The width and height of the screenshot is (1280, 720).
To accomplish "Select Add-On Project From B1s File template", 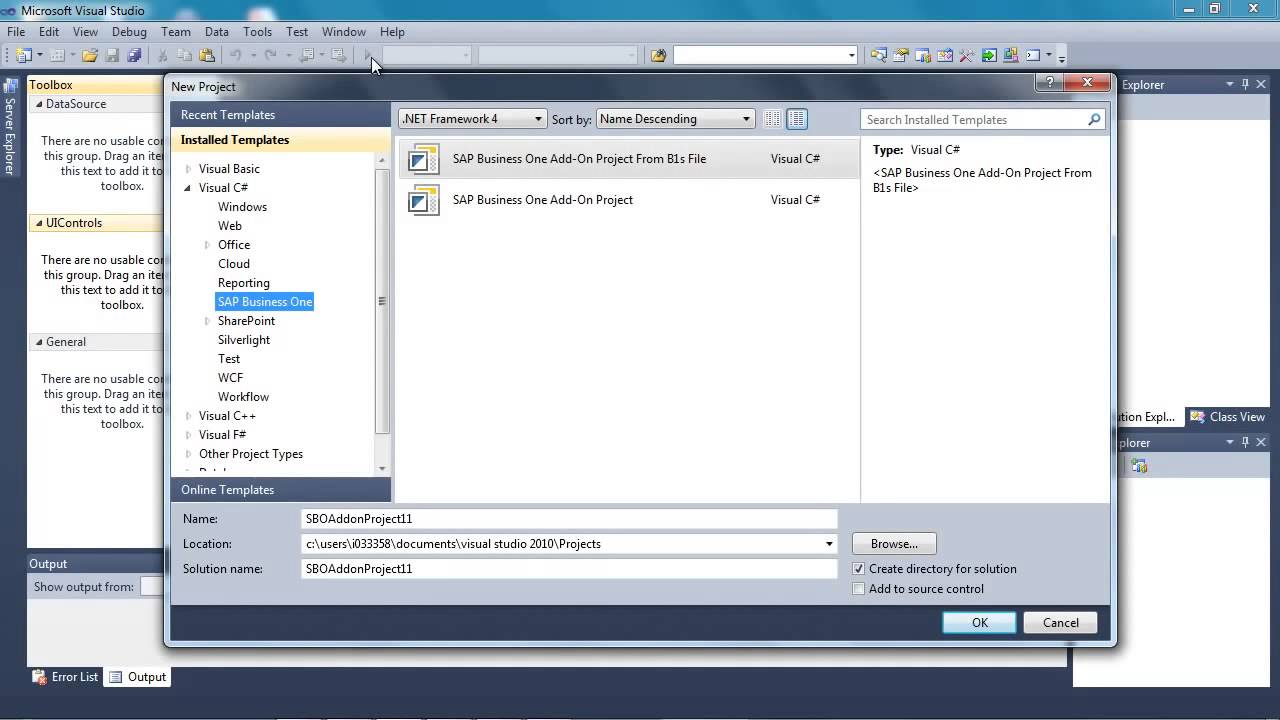I will click(x=628, y=159).
